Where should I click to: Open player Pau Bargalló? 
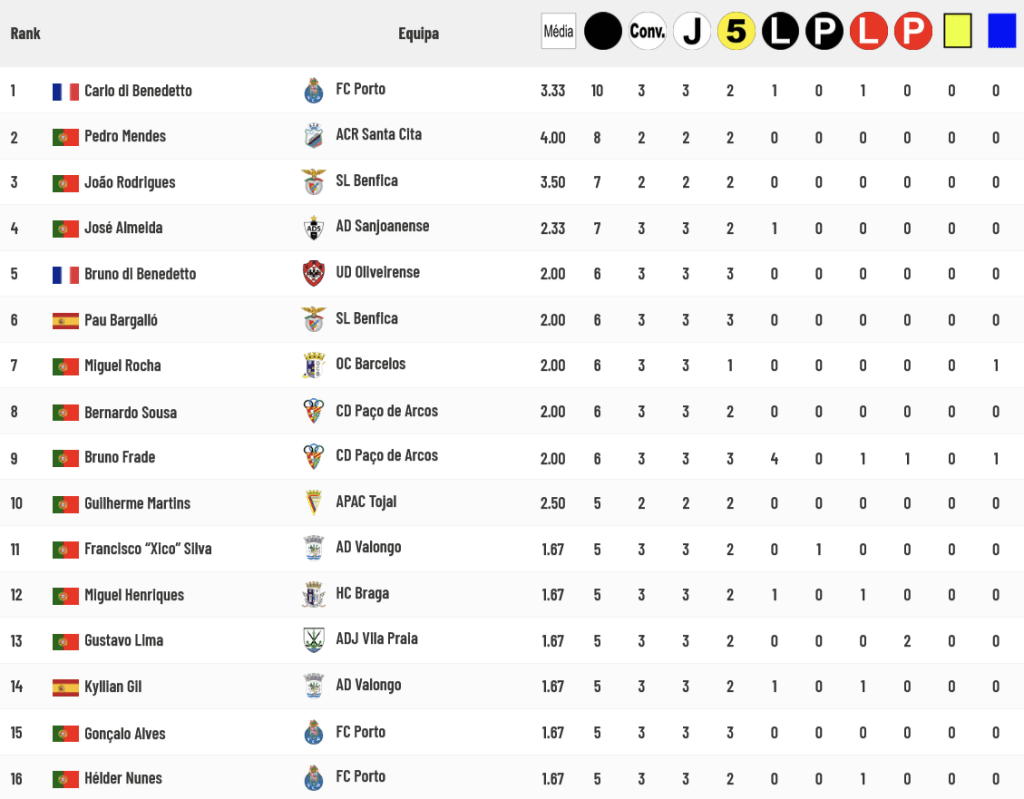(121, 320)
